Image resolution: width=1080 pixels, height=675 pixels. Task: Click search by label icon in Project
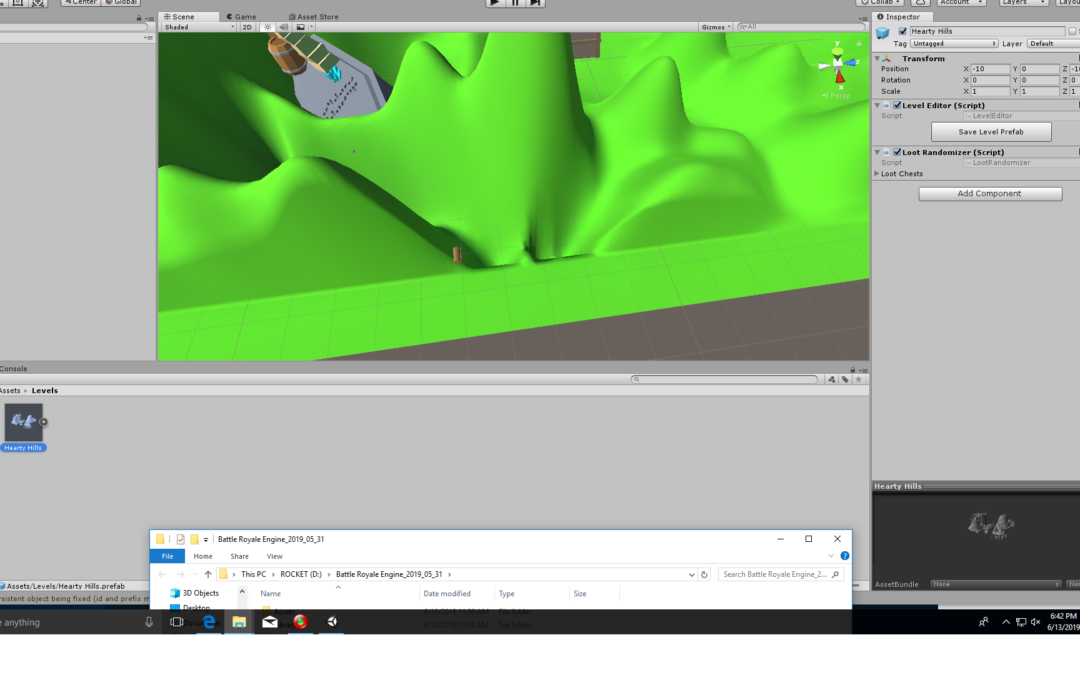point(844,380)
